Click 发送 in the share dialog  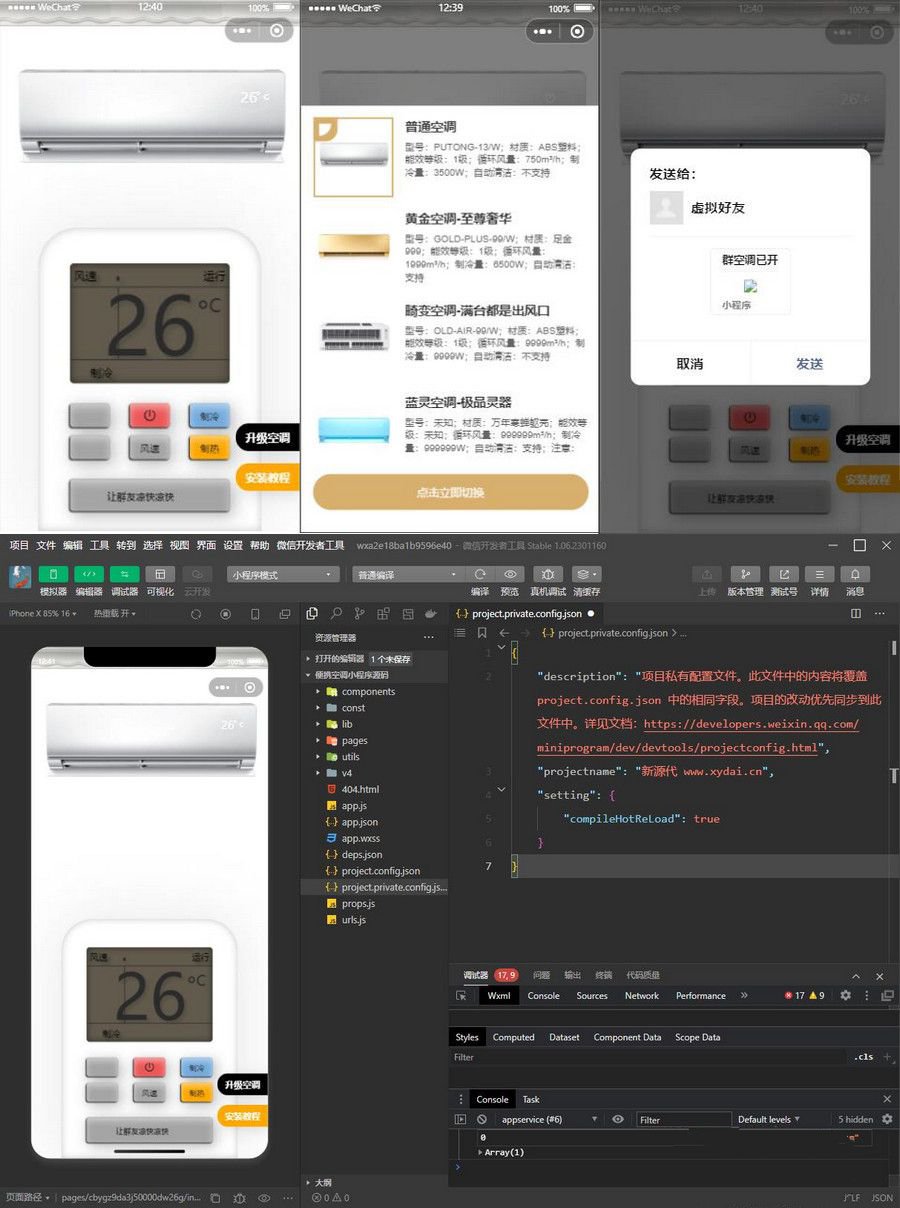tap(809, 364)
